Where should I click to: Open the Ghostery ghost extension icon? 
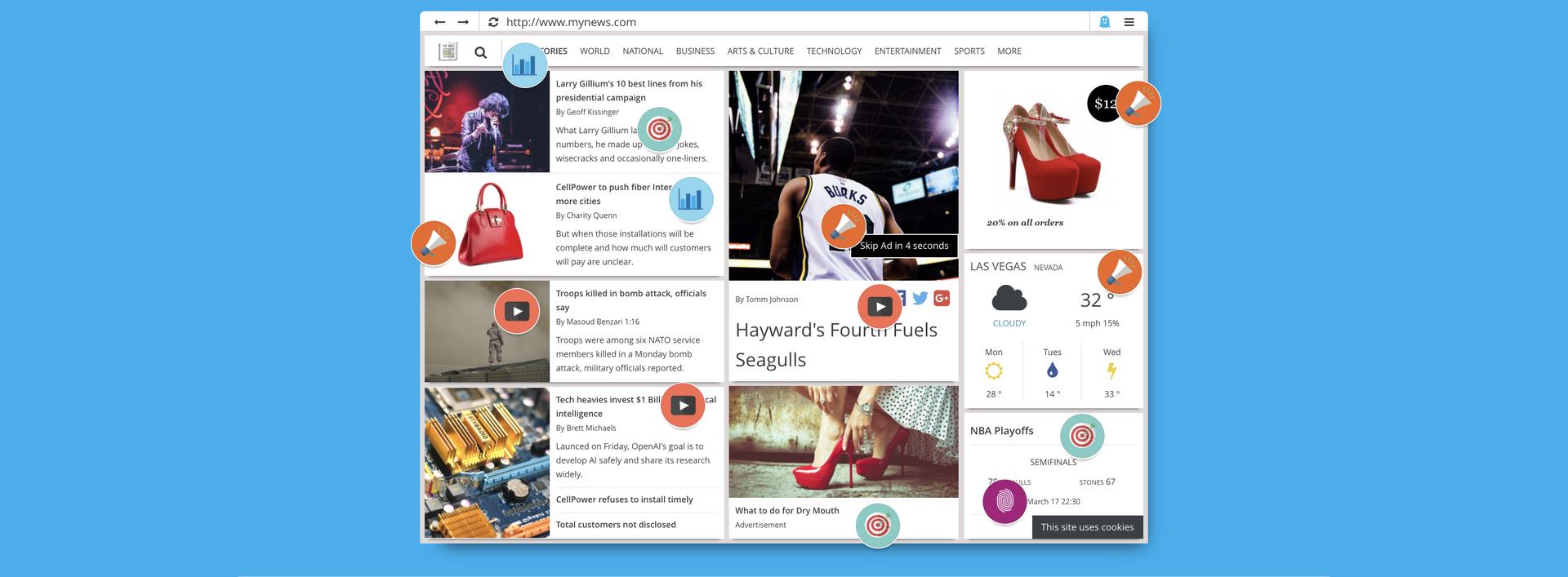1104,22
